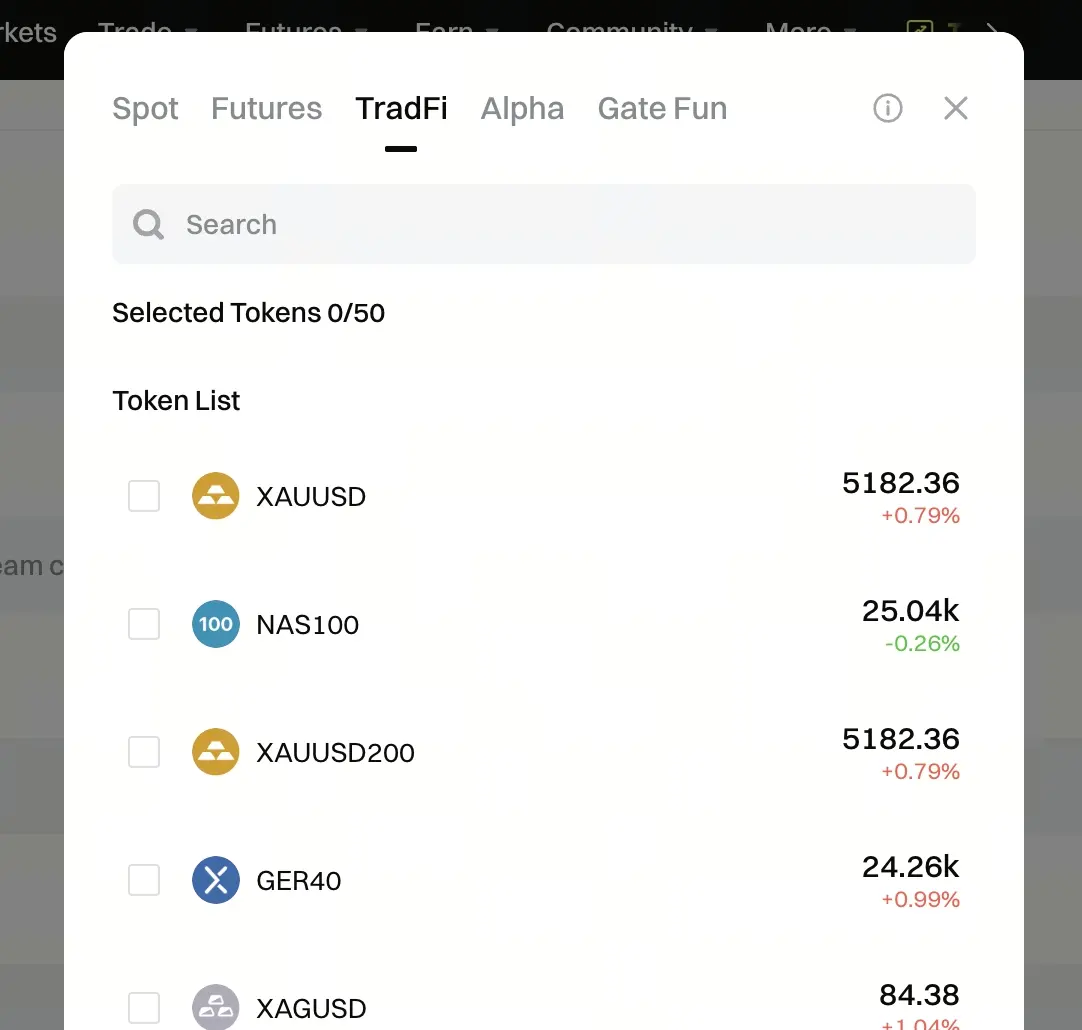The height and width of the screenshot is (1030, 1082).
Task: Select the NAS100 checkbox
Action: (x=144, y=624)
